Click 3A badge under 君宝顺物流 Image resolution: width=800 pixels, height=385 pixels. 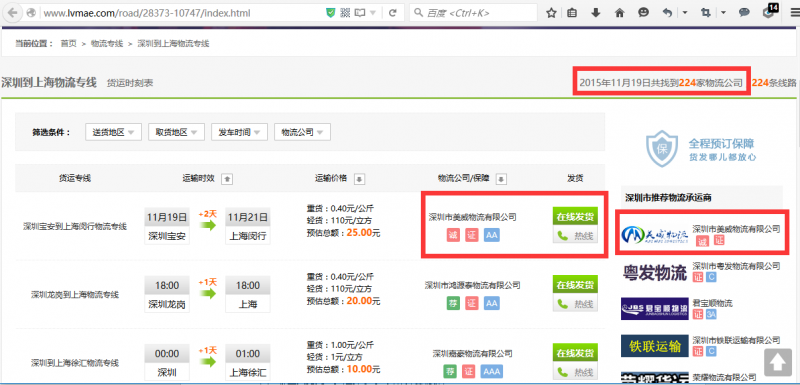tap(711, 315)
